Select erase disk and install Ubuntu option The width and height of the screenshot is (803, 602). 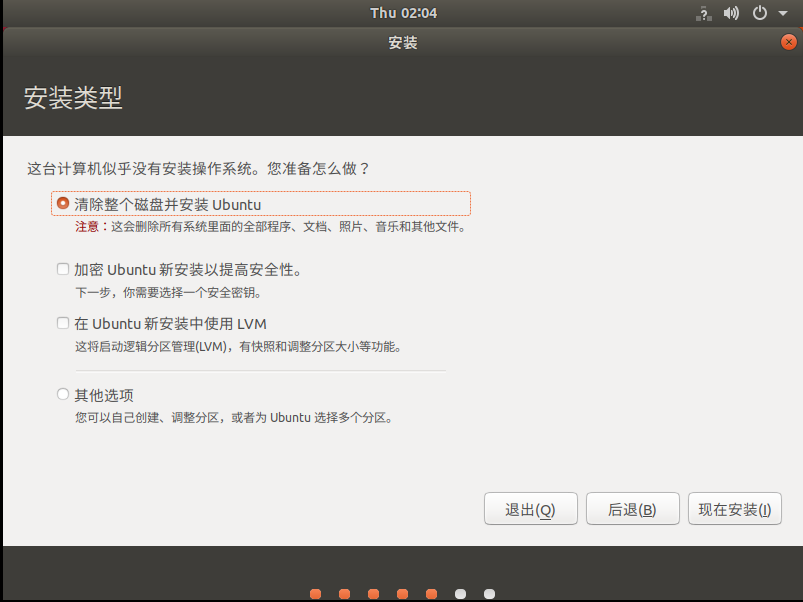pyautogui.click(x=63, y=203)
